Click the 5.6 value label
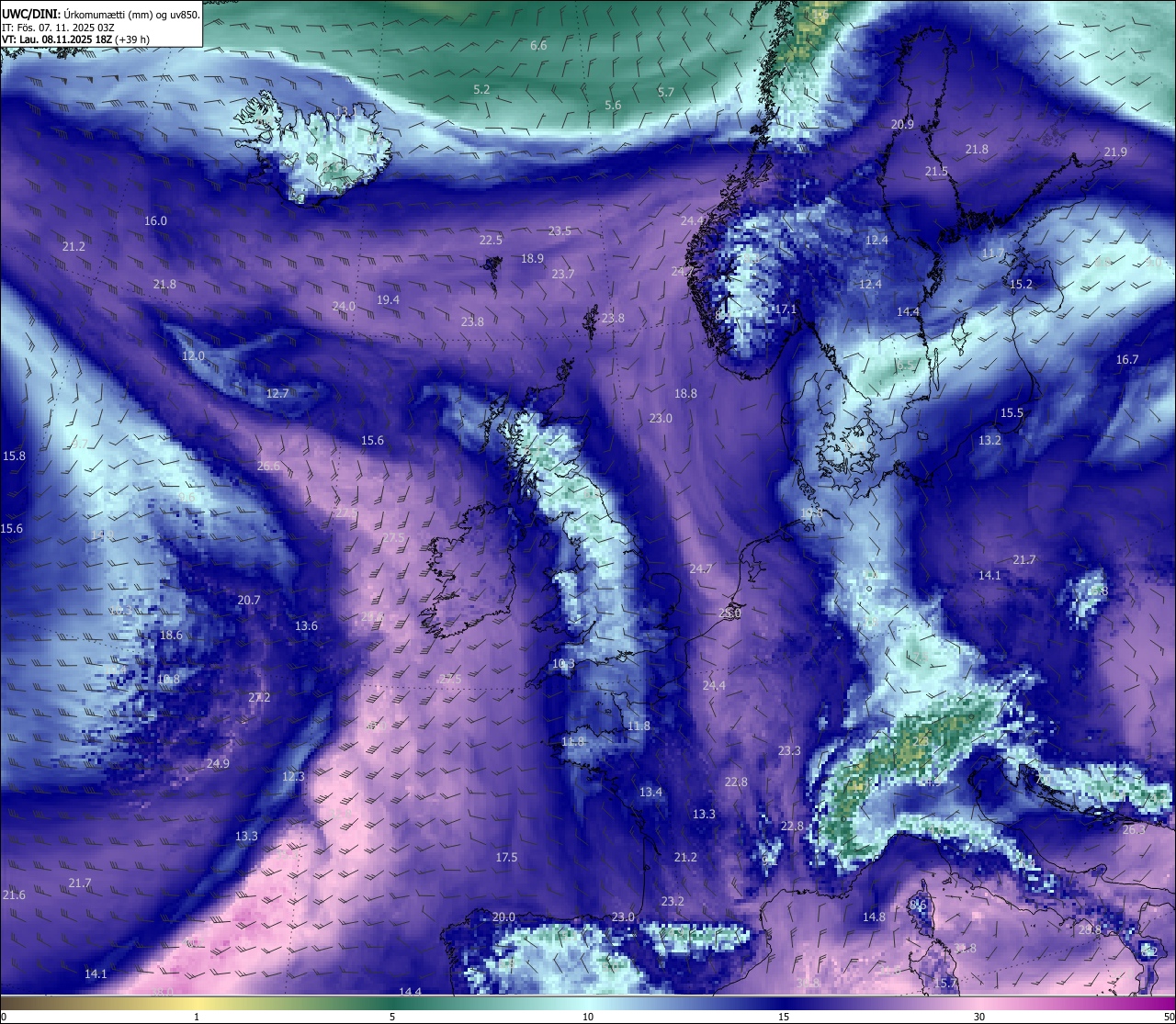 tap(613, 106)
